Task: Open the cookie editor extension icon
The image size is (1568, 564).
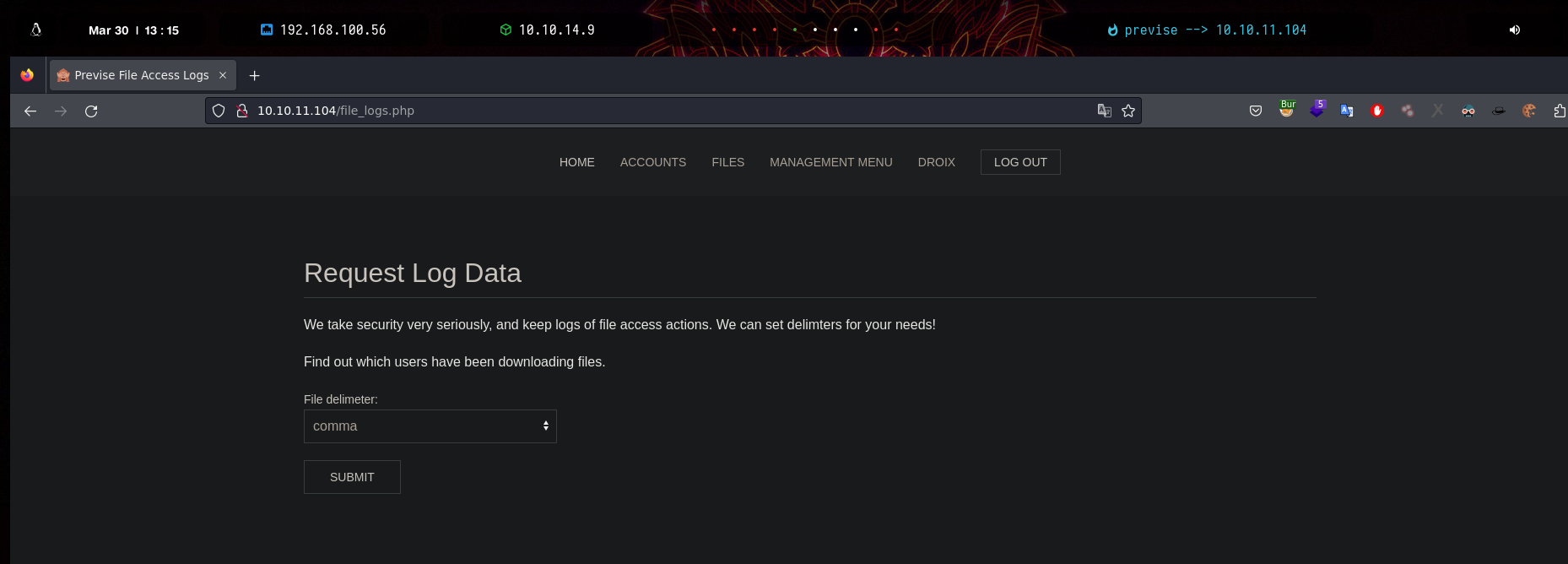Action: tap(1528, 111)
